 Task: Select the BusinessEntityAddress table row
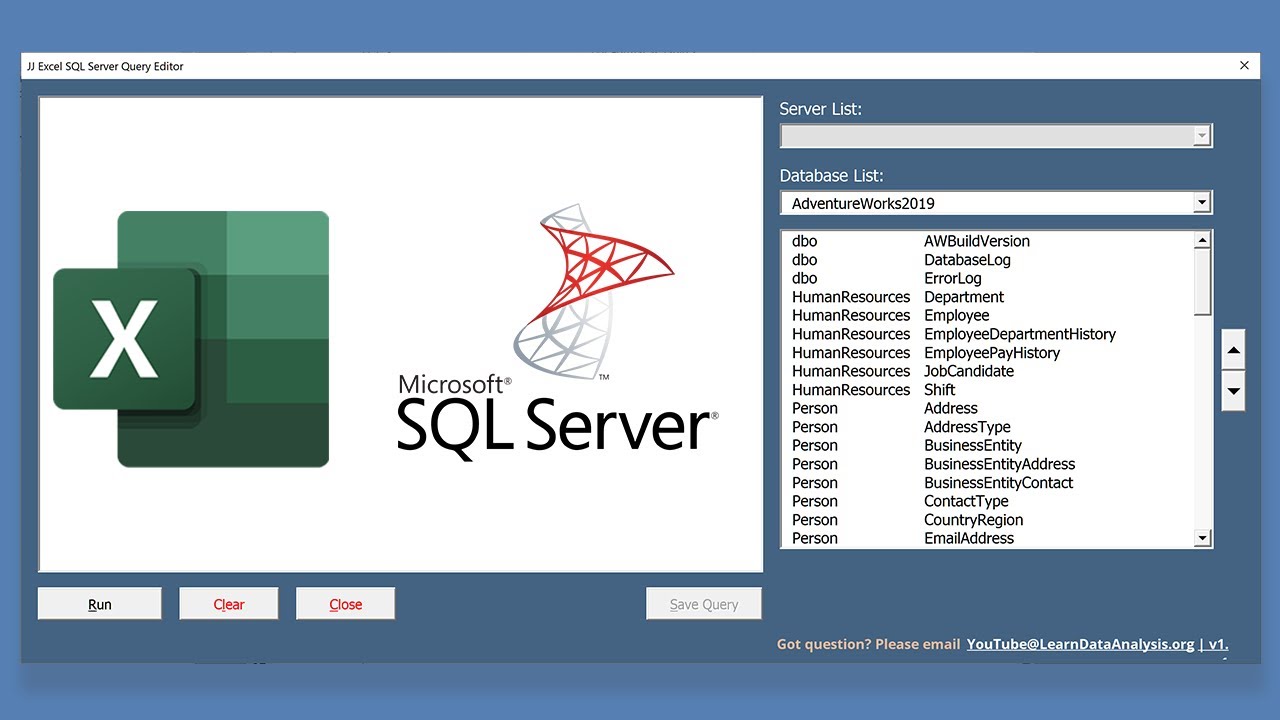coord(988,464)
